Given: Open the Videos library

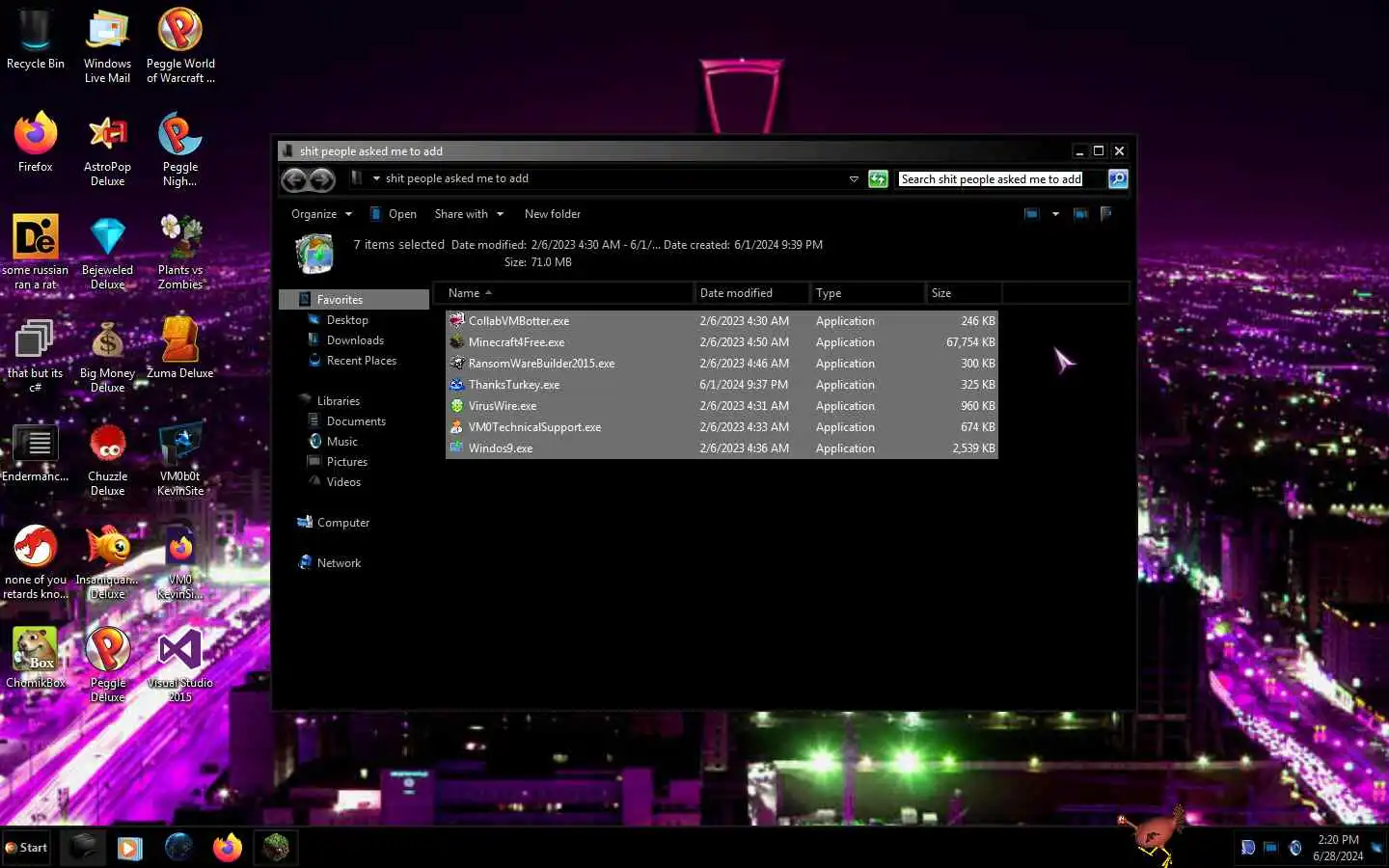Looking at the screenshot, I should point(343,482).
